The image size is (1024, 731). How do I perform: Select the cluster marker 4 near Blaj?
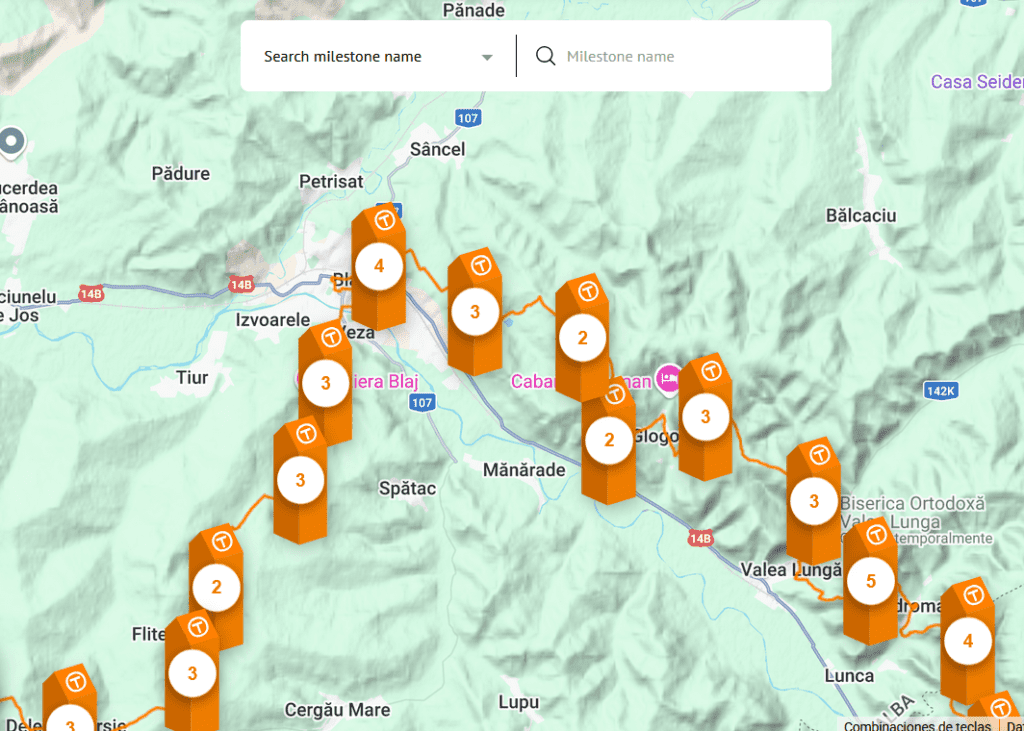(x=379, y=267)
